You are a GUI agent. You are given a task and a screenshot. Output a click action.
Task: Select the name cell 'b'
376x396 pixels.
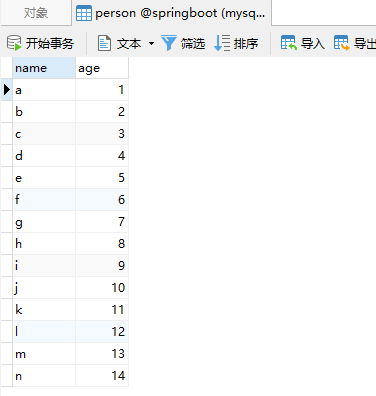44,112
